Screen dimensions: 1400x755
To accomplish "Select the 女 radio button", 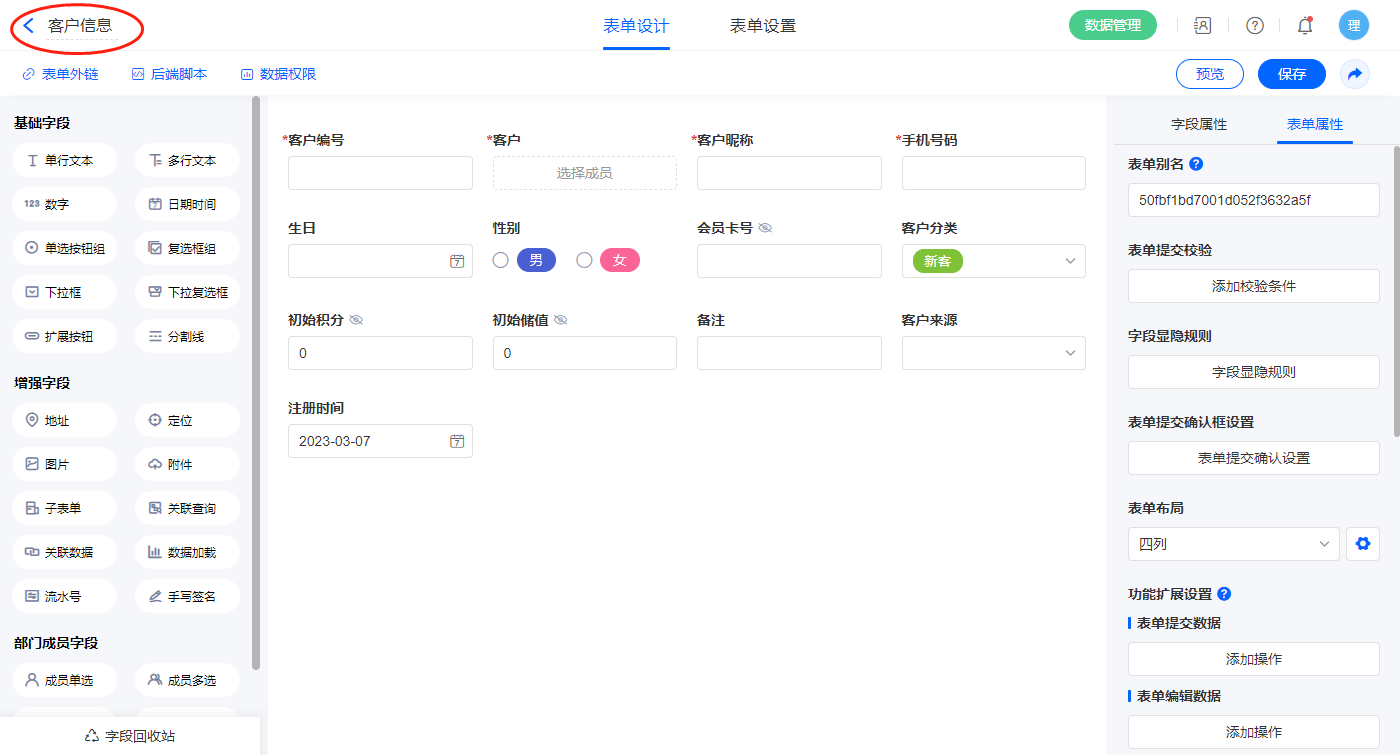I will 584,260.
